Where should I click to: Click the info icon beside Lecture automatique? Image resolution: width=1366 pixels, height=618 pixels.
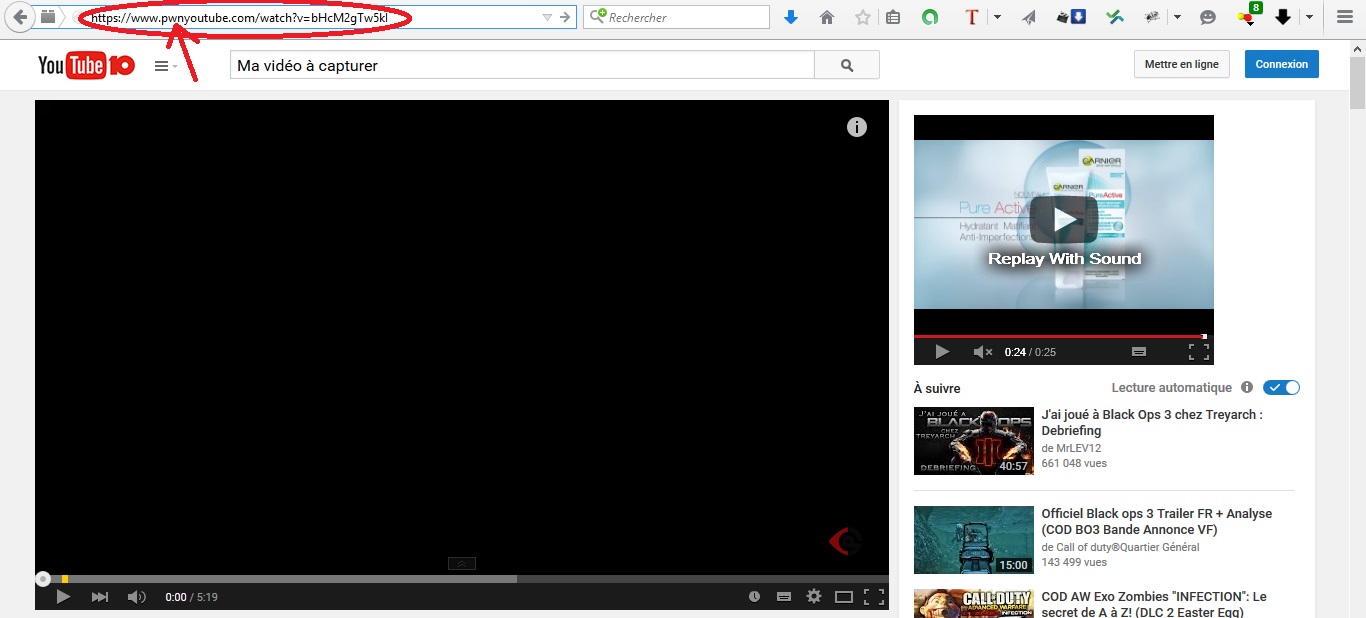click(x=1247, y=387)
